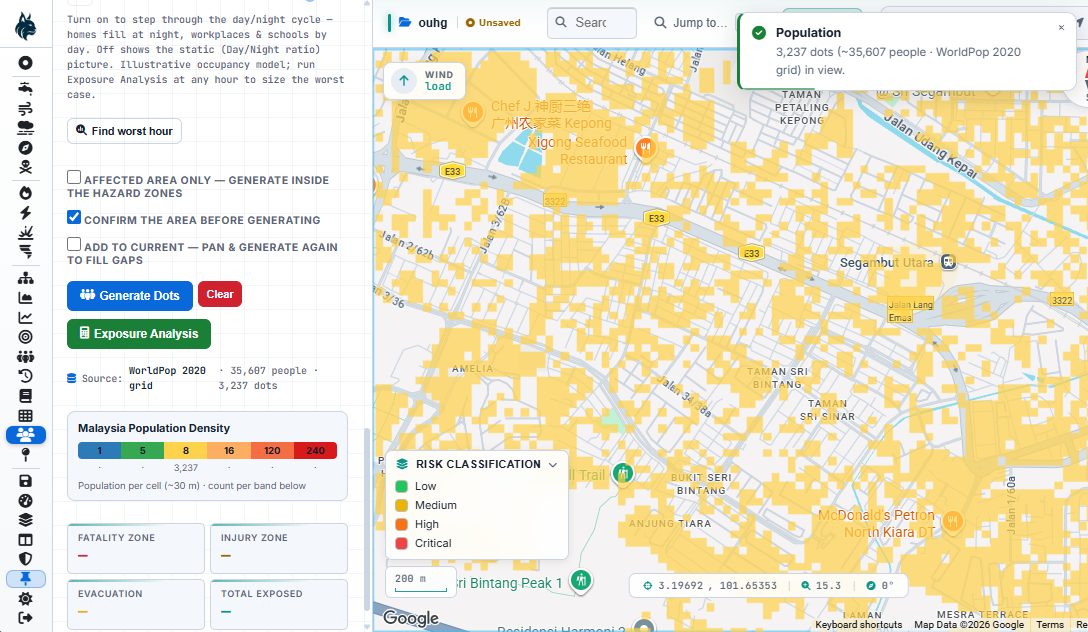Open the people group icon below the bullseye
The image size is (1088, 632).
[26, 357]
